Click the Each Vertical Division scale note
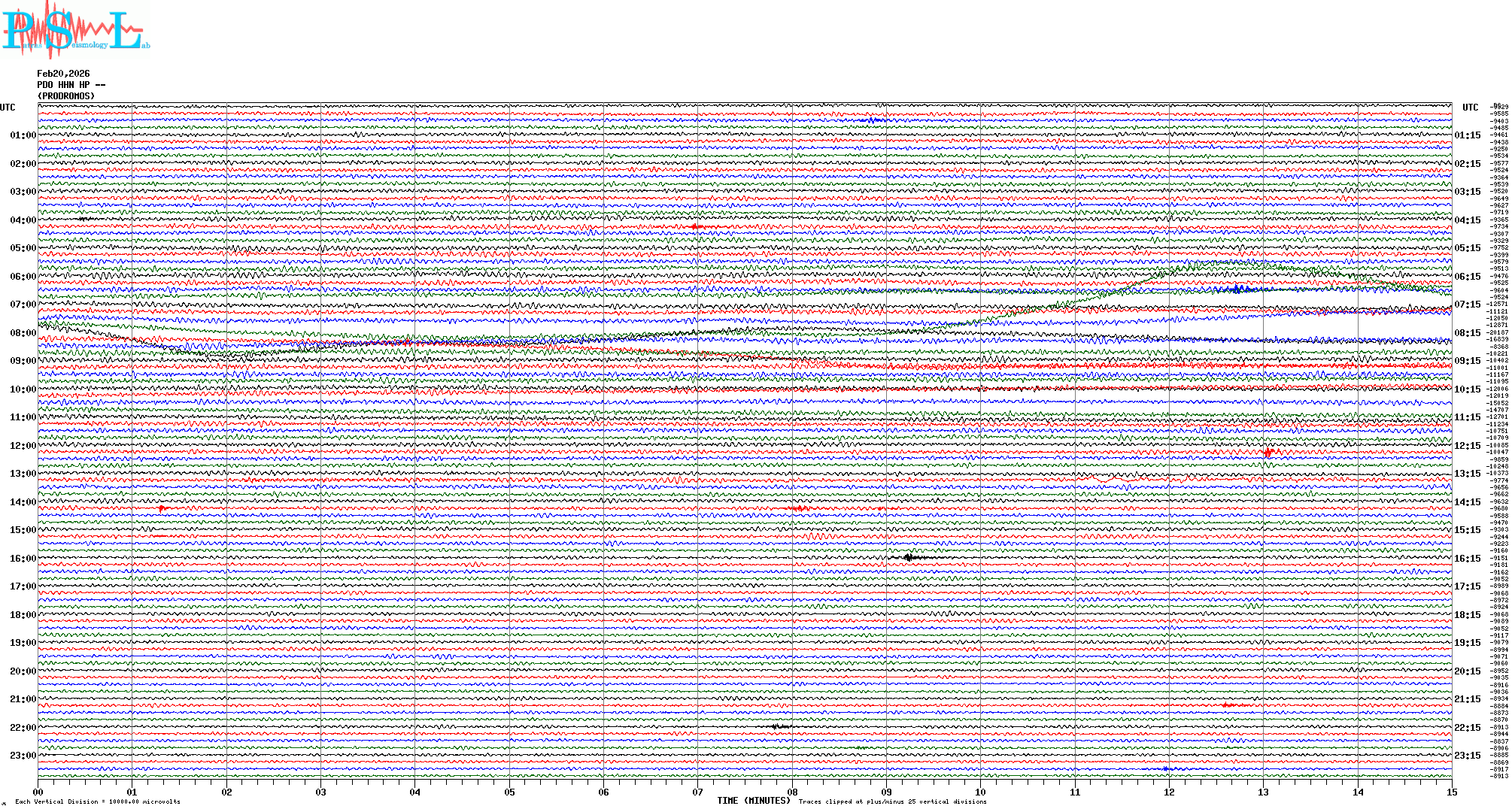The height and width of the screenshot is (812, 1512). (98, 801)
